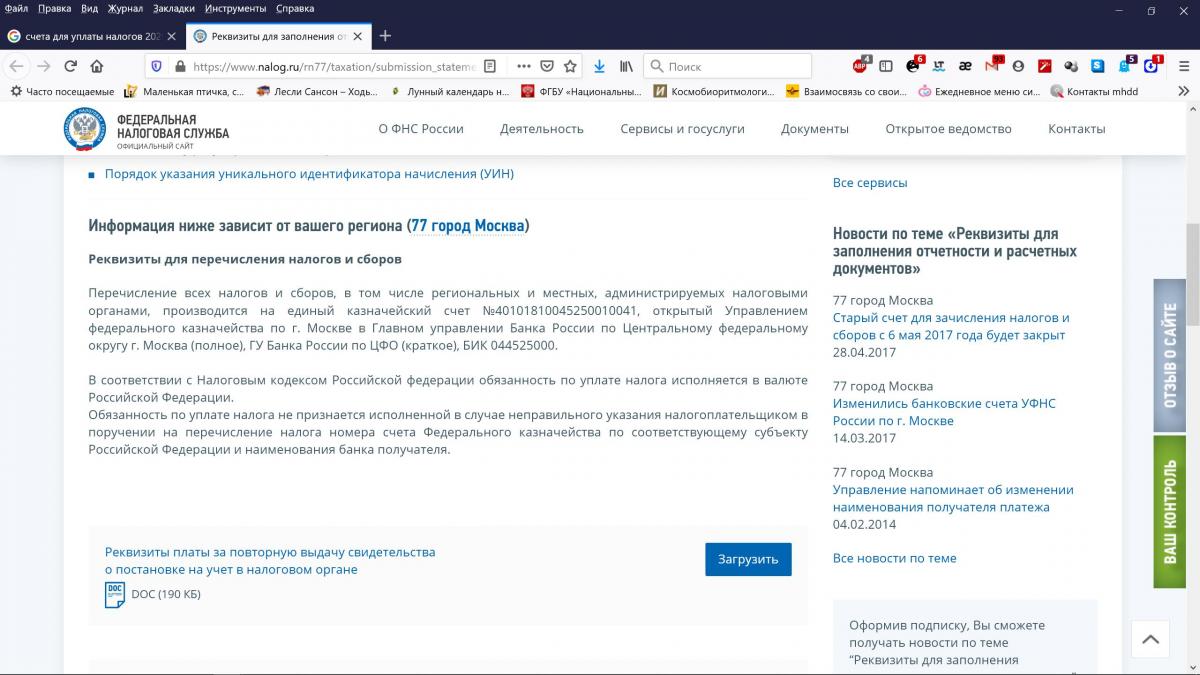Expand the hidden bookmarks overflow chevron
Screen dimensions: 1200x675
click(x=1184, y=91)
